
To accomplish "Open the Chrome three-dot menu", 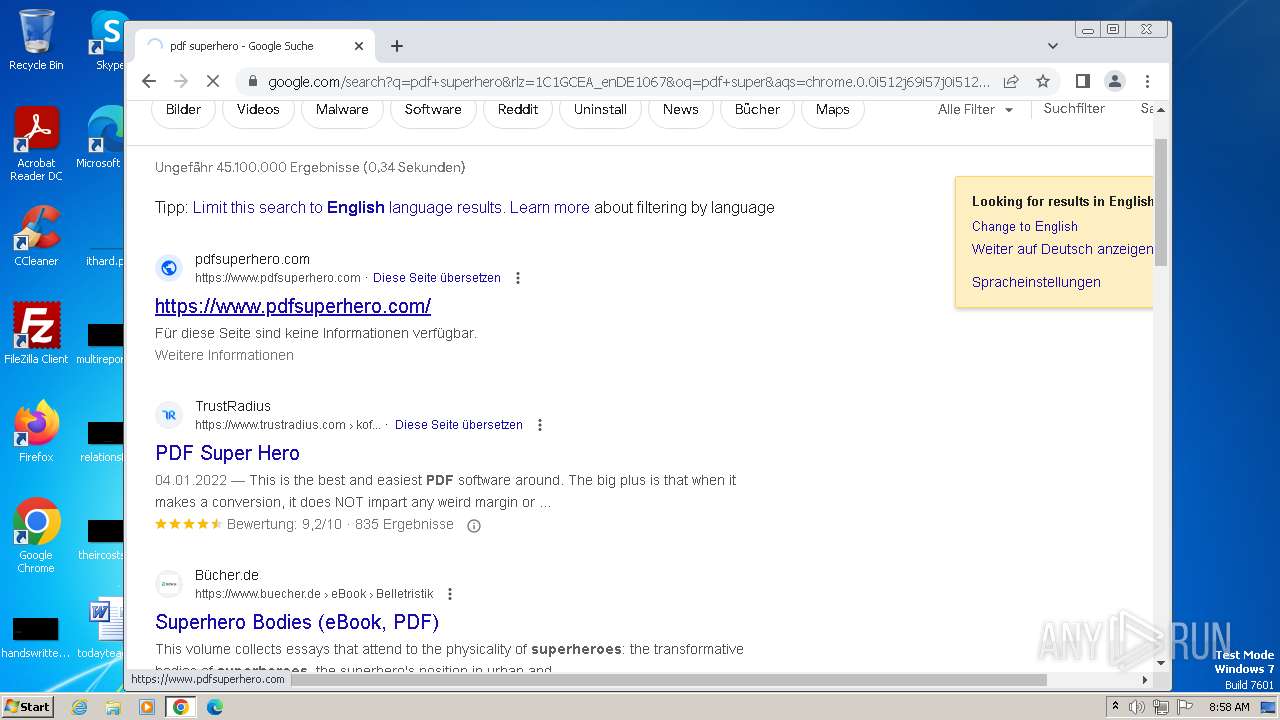I will coord(1147,81).
